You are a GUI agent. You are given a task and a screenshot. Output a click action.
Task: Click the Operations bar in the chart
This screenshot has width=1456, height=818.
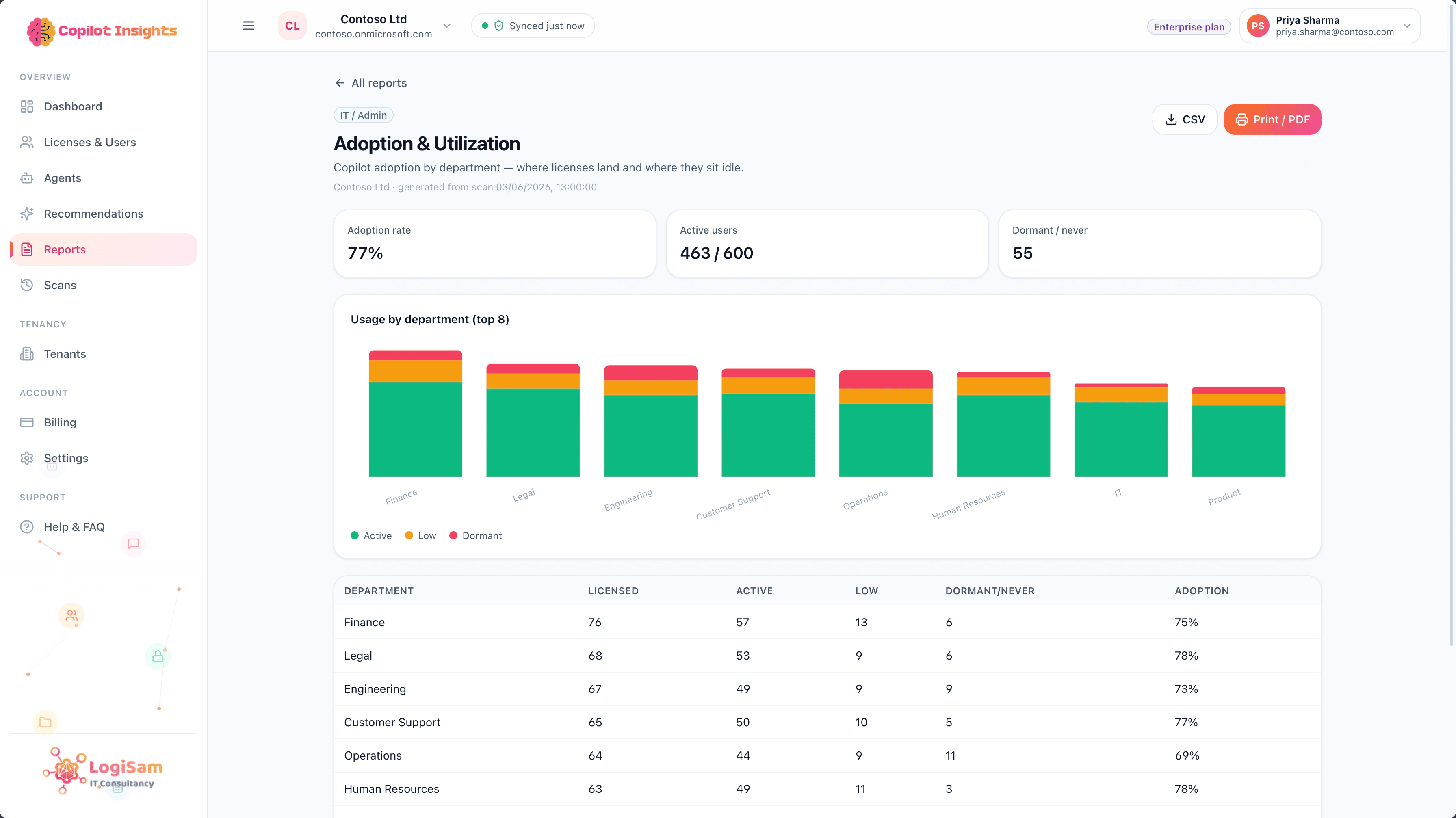(886, 424)
